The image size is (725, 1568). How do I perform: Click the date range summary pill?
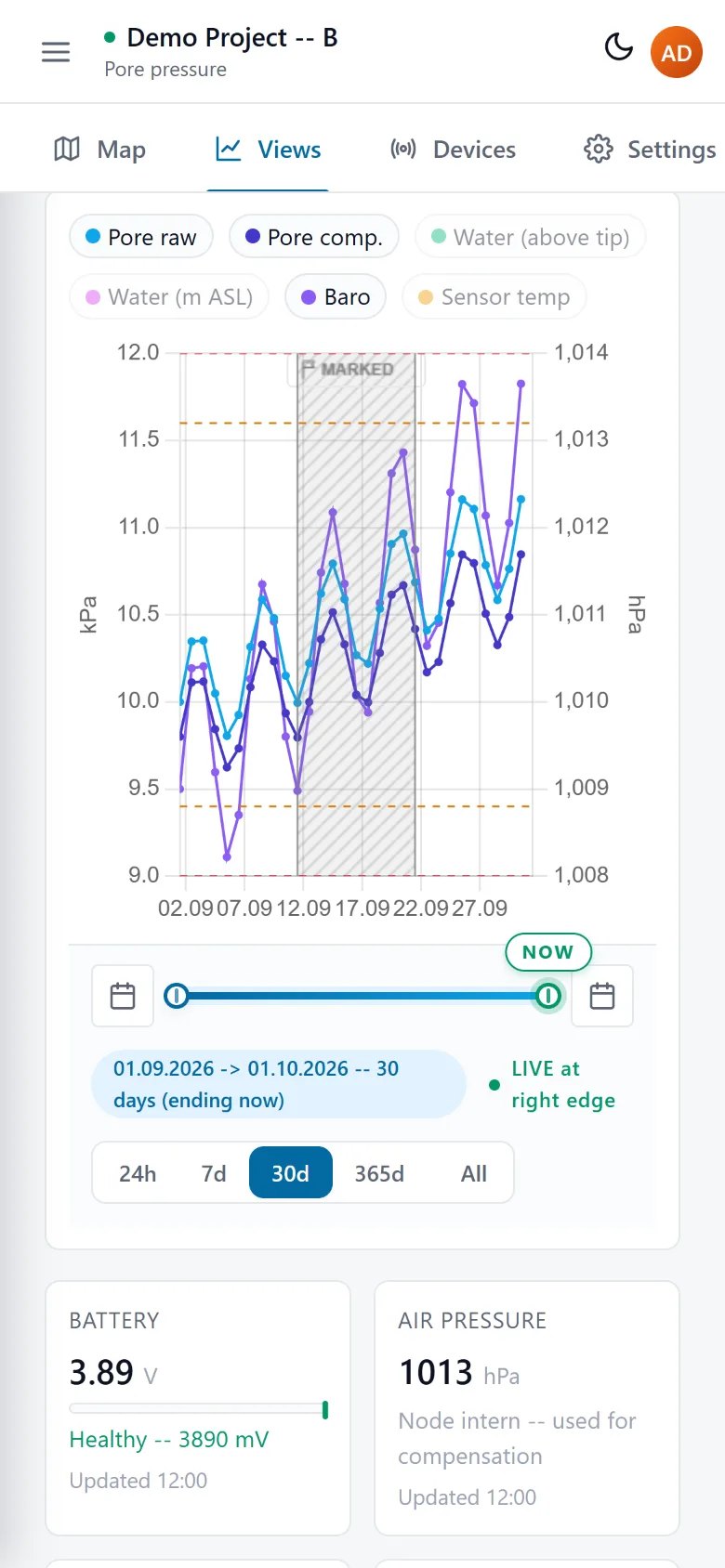point(279,1084)
